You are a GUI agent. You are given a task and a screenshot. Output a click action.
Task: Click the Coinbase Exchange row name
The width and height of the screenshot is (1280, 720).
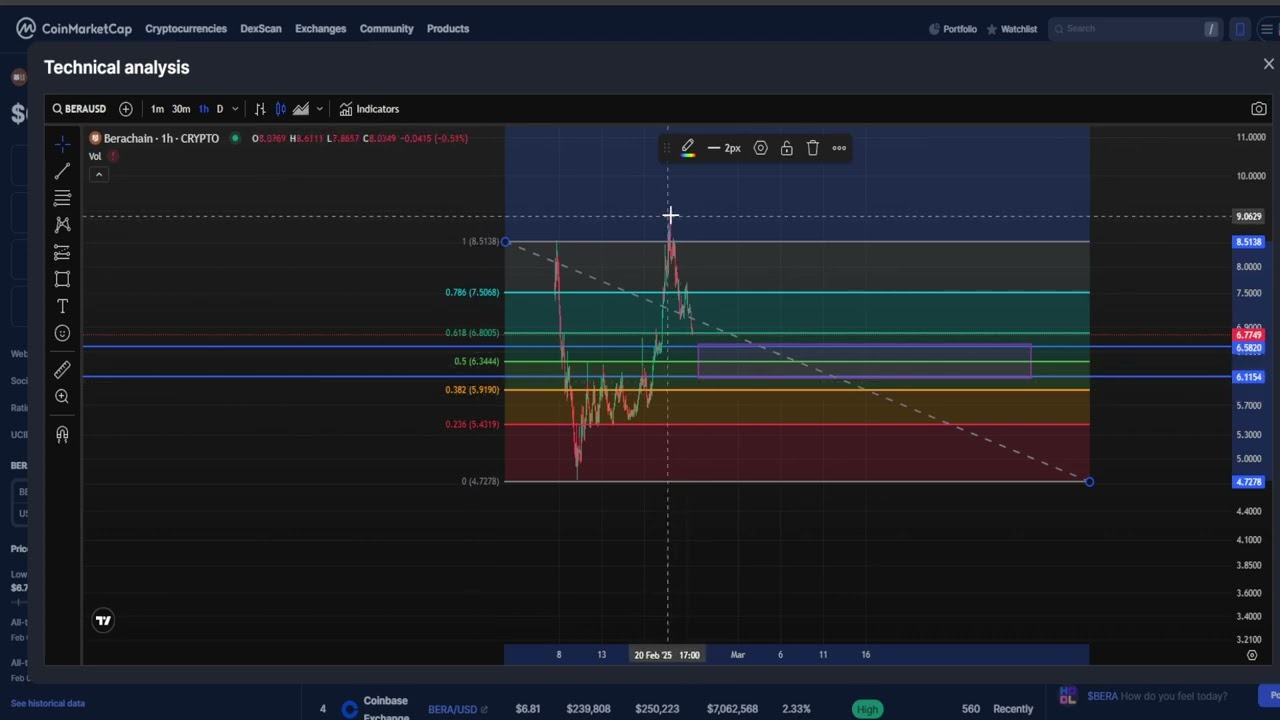click(385, 708)
